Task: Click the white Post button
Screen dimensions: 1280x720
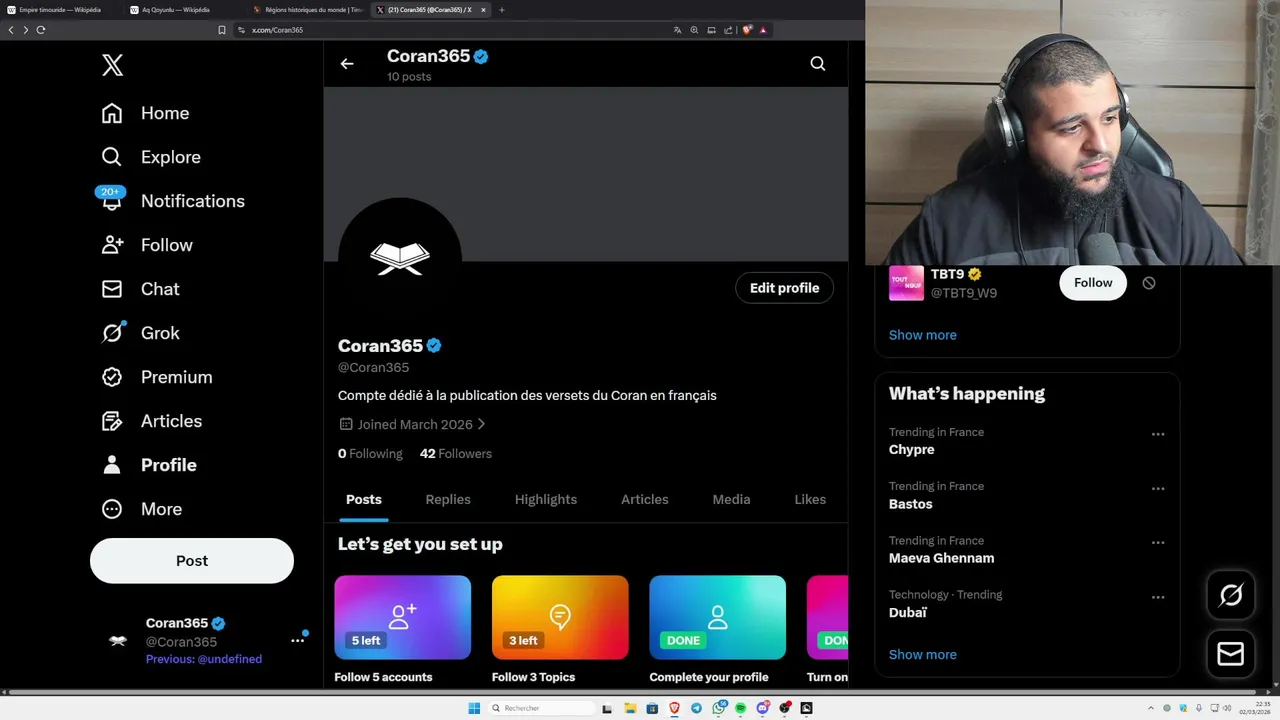Action: pyautogui.click(x=192, y=561)
